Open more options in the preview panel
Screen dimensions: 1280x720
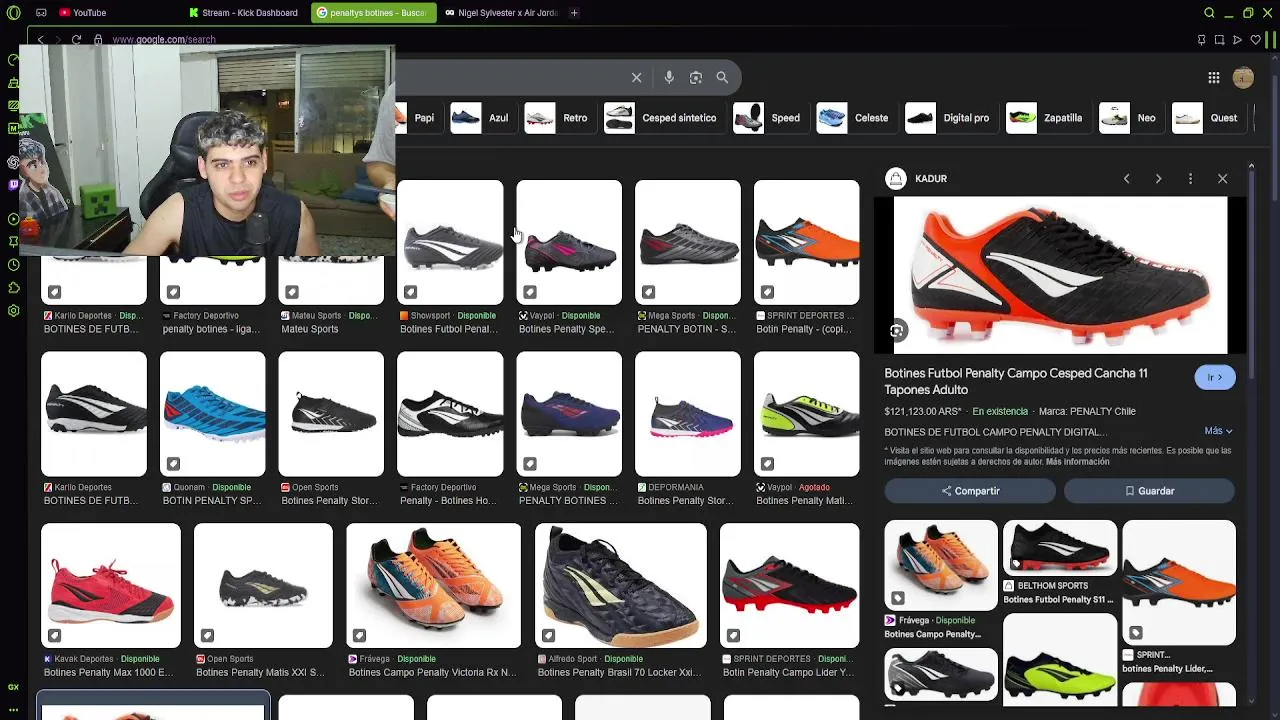coord(1190,179)
